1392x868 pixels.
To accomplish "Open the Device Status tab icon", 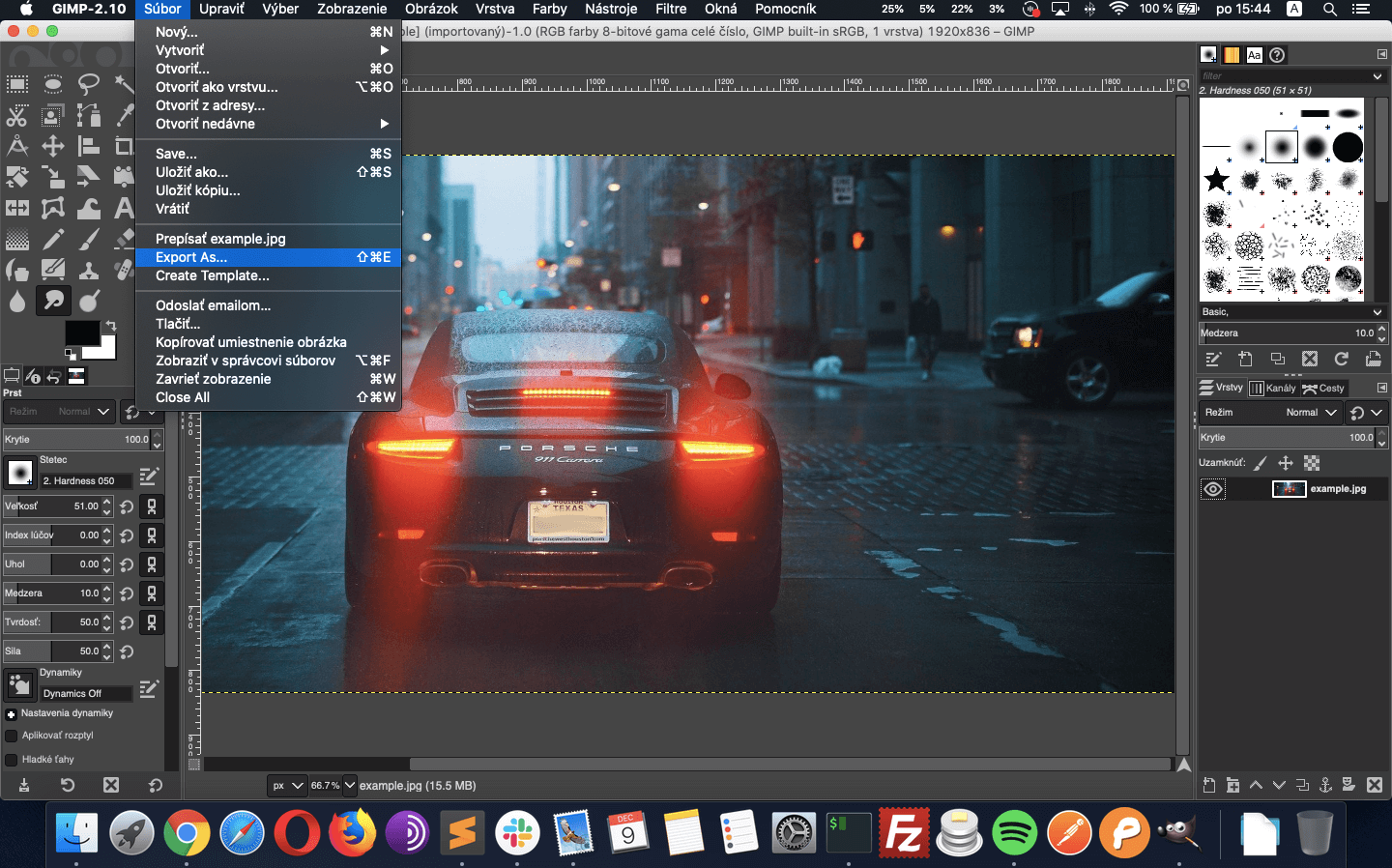I will [33, 376].
